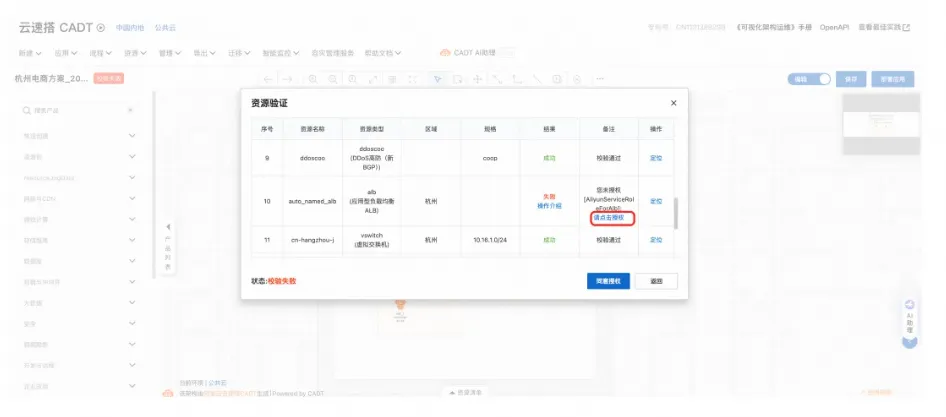This screenshot has height=417, width=946.
Task: Click the redo right-arrow toolbar icon
Action: 288,79
